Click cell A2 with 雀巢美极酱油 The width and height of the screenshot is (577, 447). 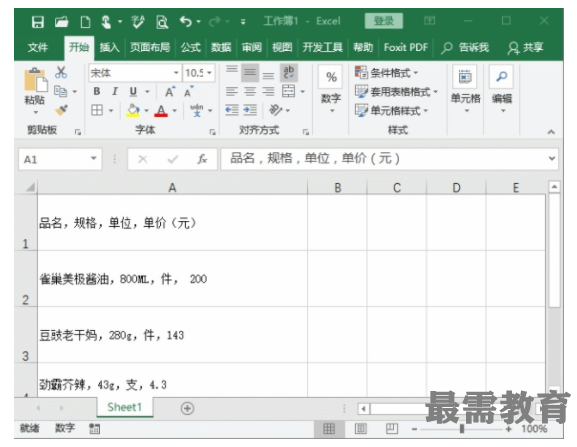[172, 279]
